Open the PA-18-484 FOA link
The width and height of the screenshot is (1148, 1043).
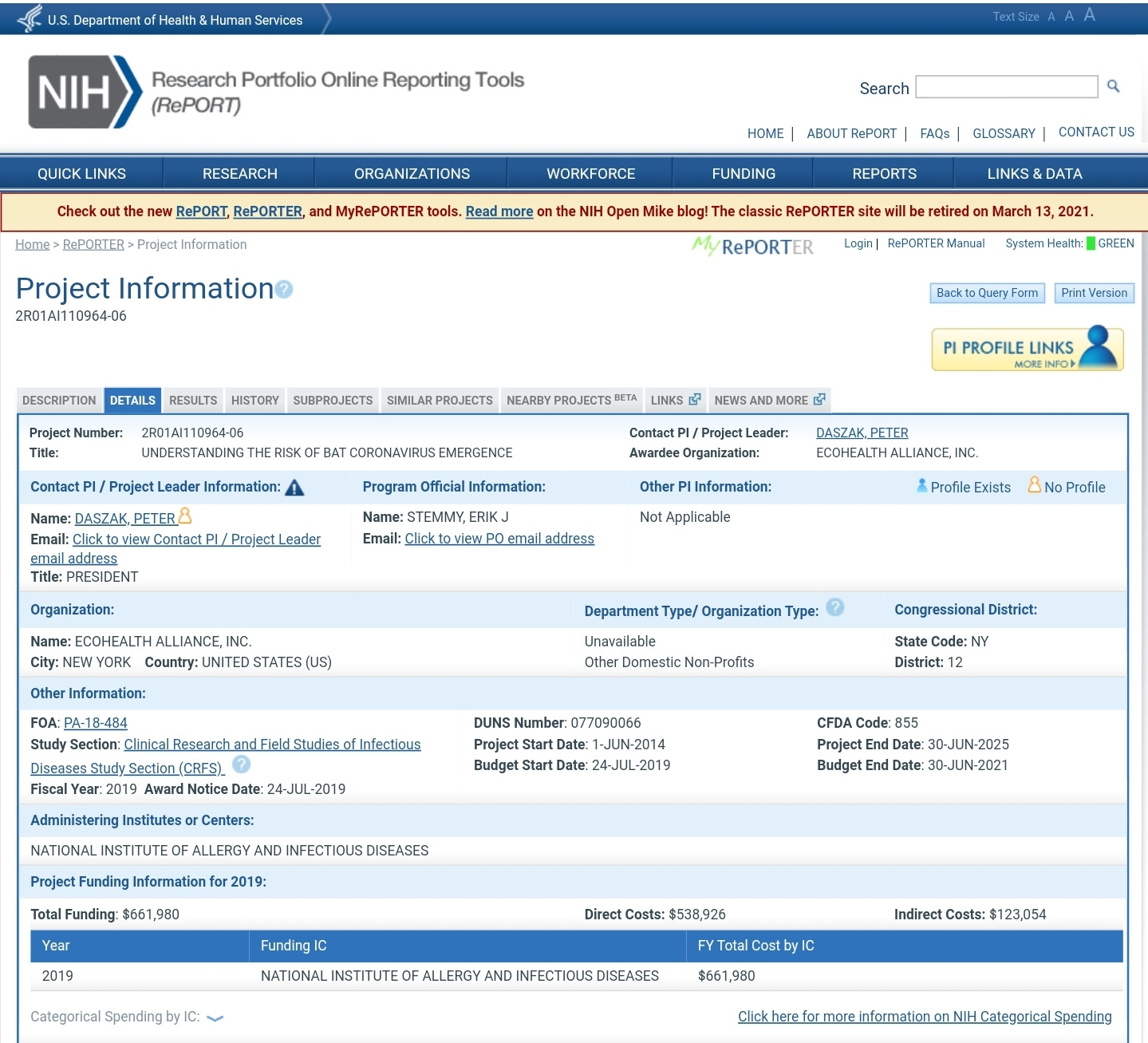[95, 723]
